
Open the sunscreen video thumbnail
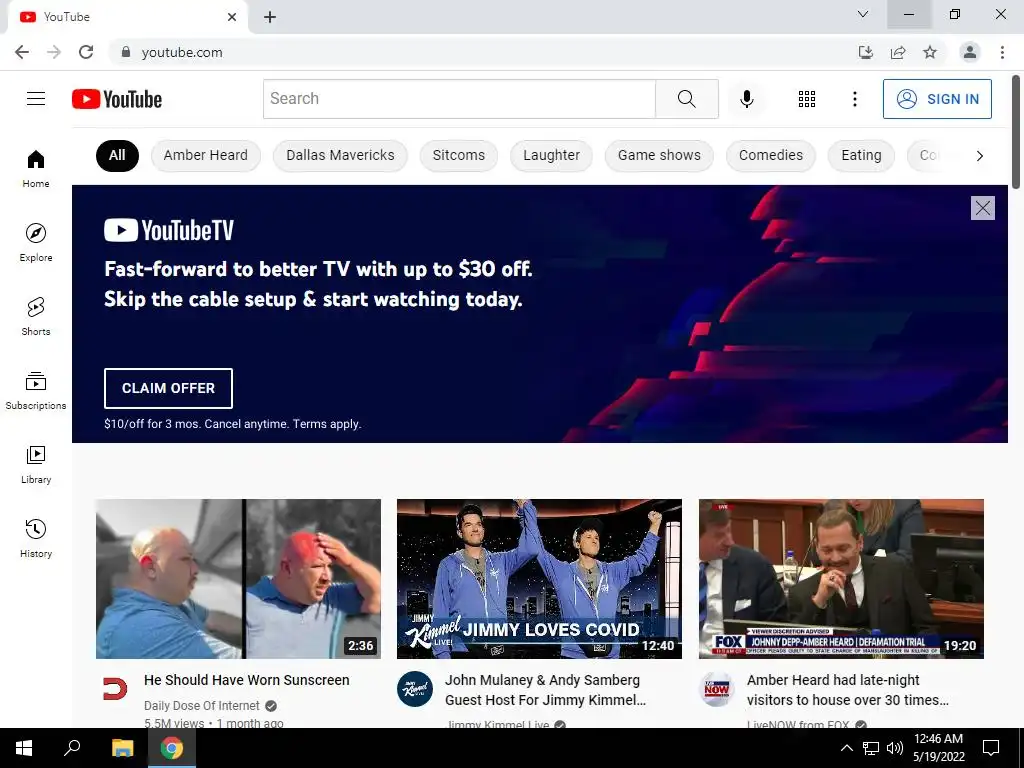click(x=238, y=579)
